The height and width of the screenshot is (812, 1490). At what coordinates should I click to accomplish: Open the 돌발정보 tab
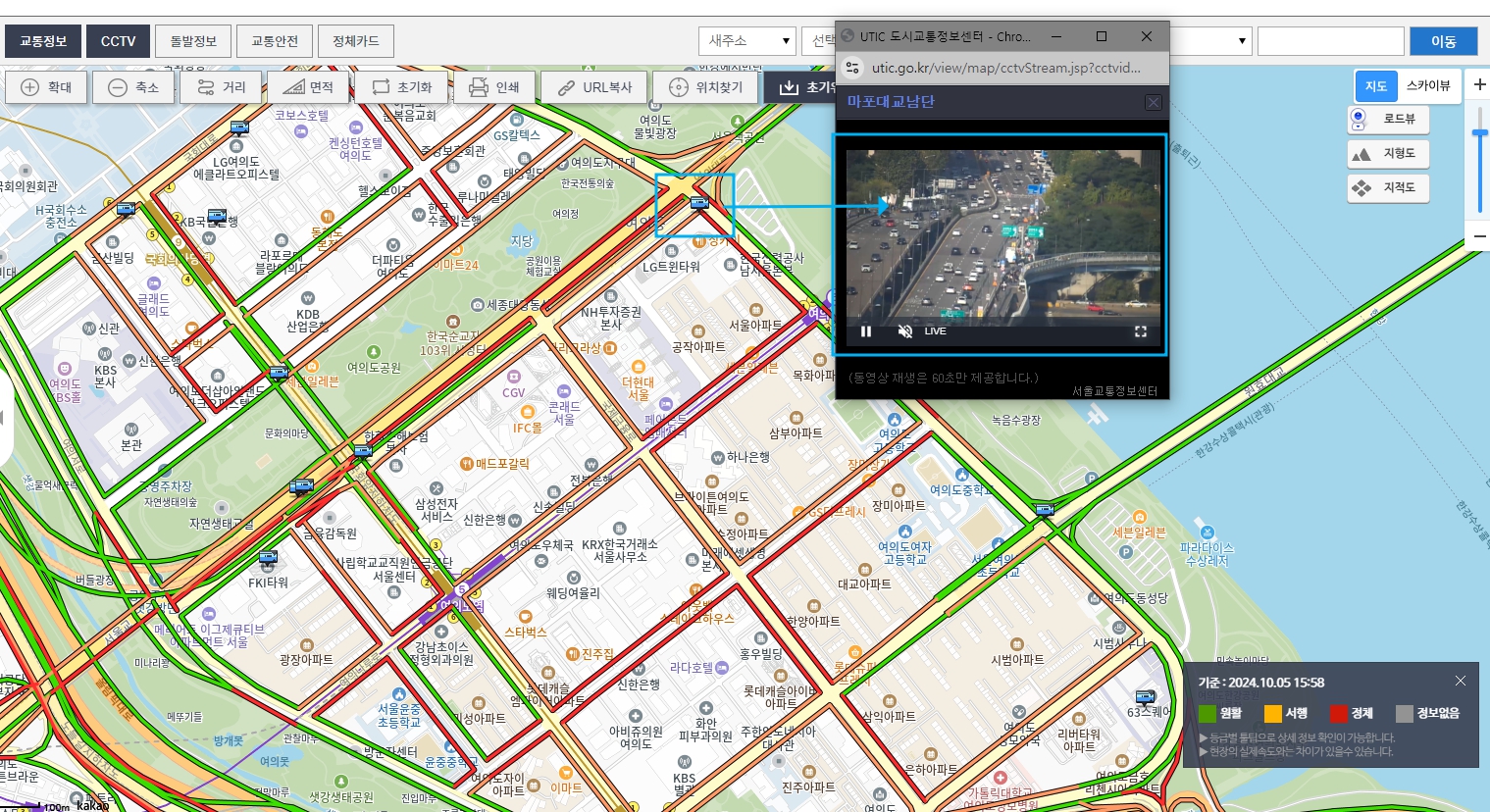[x=193, y=41]
